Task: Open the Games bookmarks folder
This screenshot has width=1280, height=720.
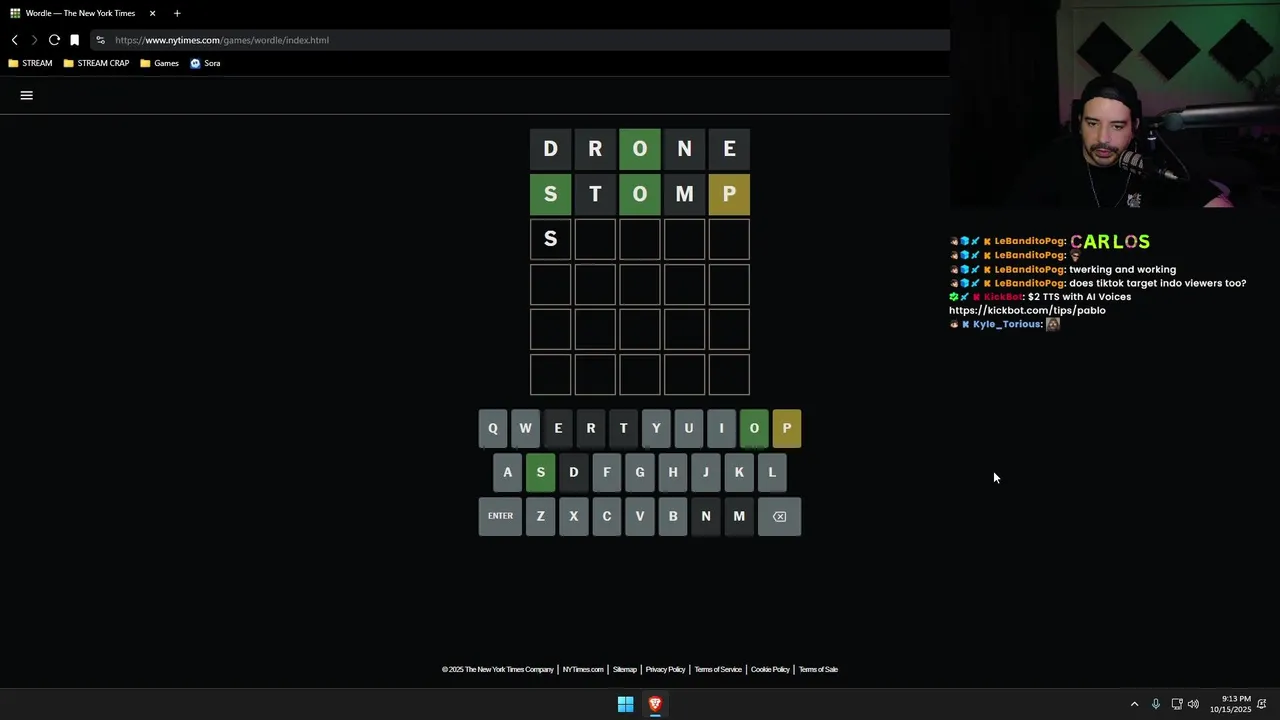Action: tap(160, 63)
